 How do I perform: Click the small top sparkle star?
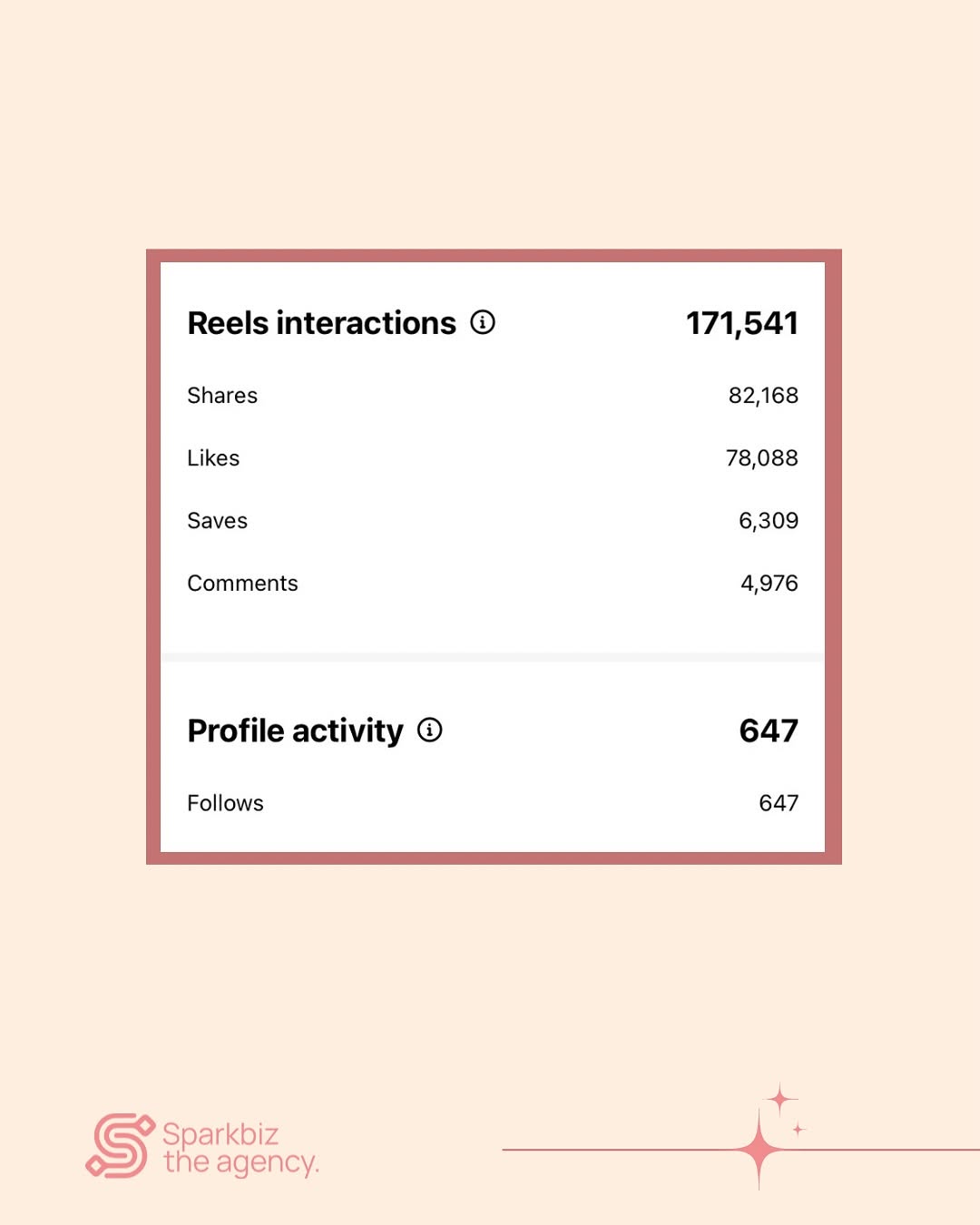(780, 1100)
